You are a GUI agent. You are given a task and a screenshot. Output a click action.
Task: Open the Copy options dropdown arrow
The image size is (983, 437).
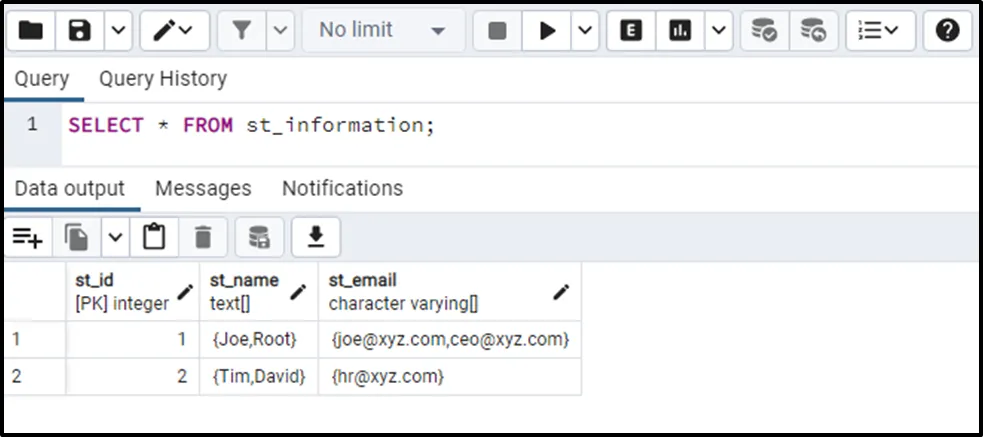tap(115, 237)
